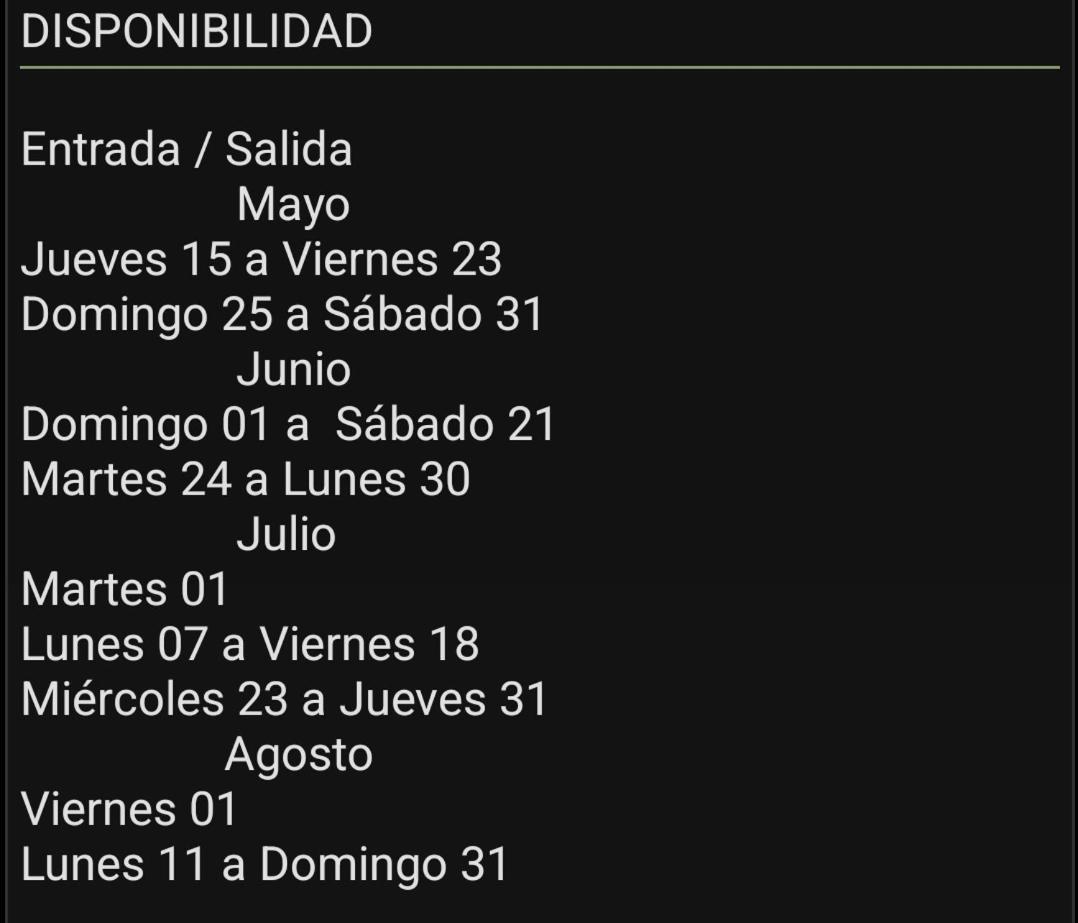Click the Agosto month heading
This screenshot has width=1078, height=923.
click(299, 755)
